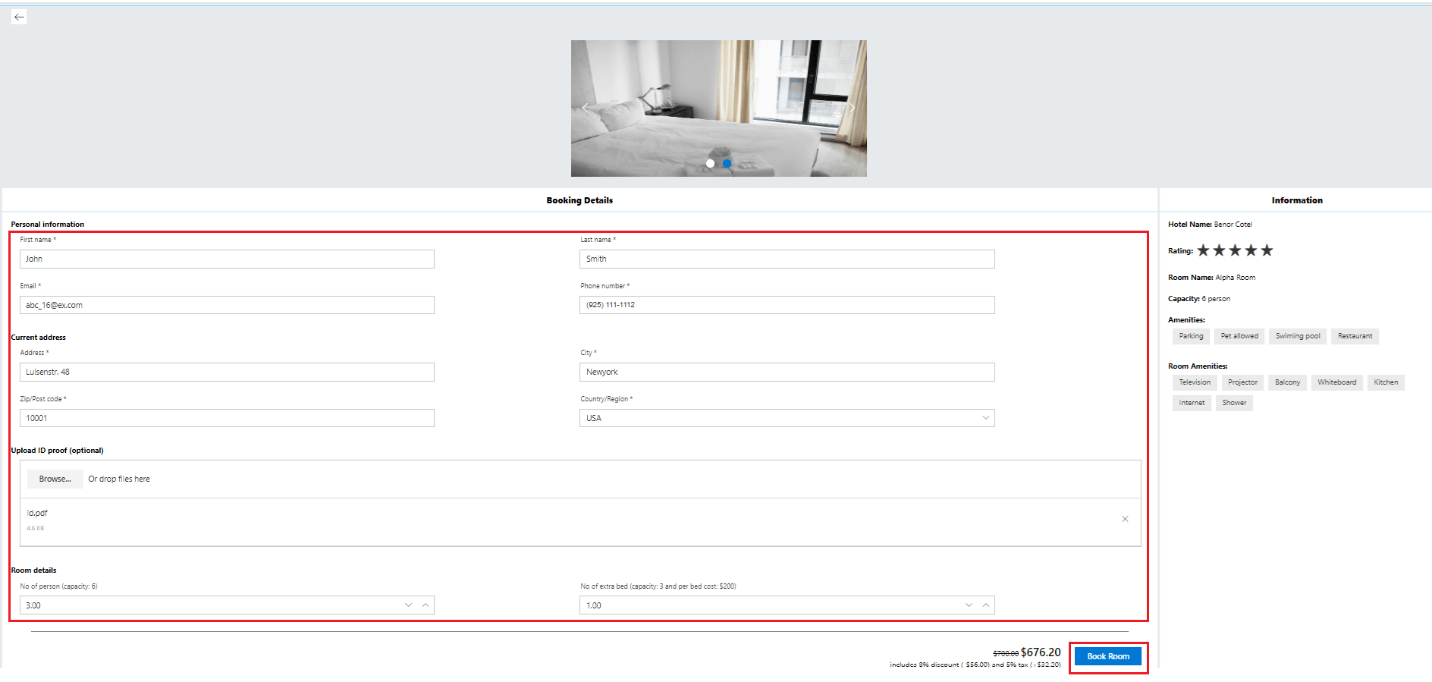The image size is (1432, 682).
Task: Open the Country/Region dropdown
Action: click(x=786, y=418)
